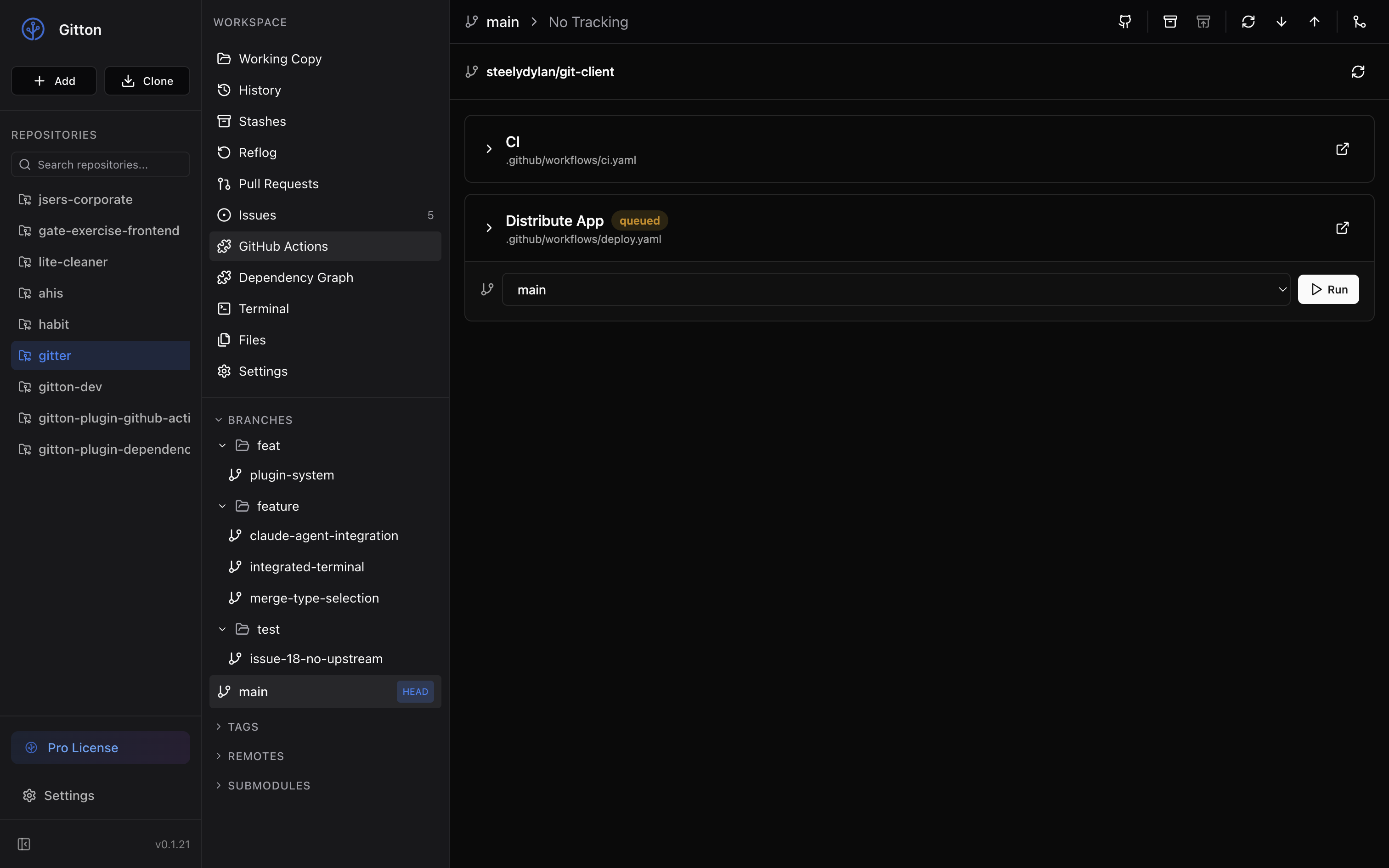The height and width of the screenshot is (868, 1389).
Task: Collapse the sidebar with bottom-left panel icon
Action: point(23,844)
